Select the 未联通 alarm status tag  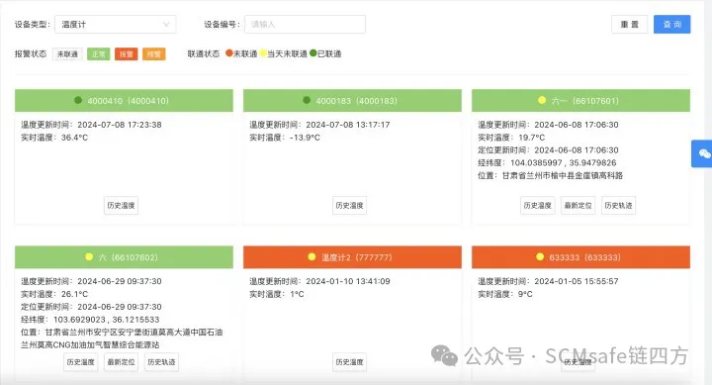pyautogui.click(x=67, y=54)
